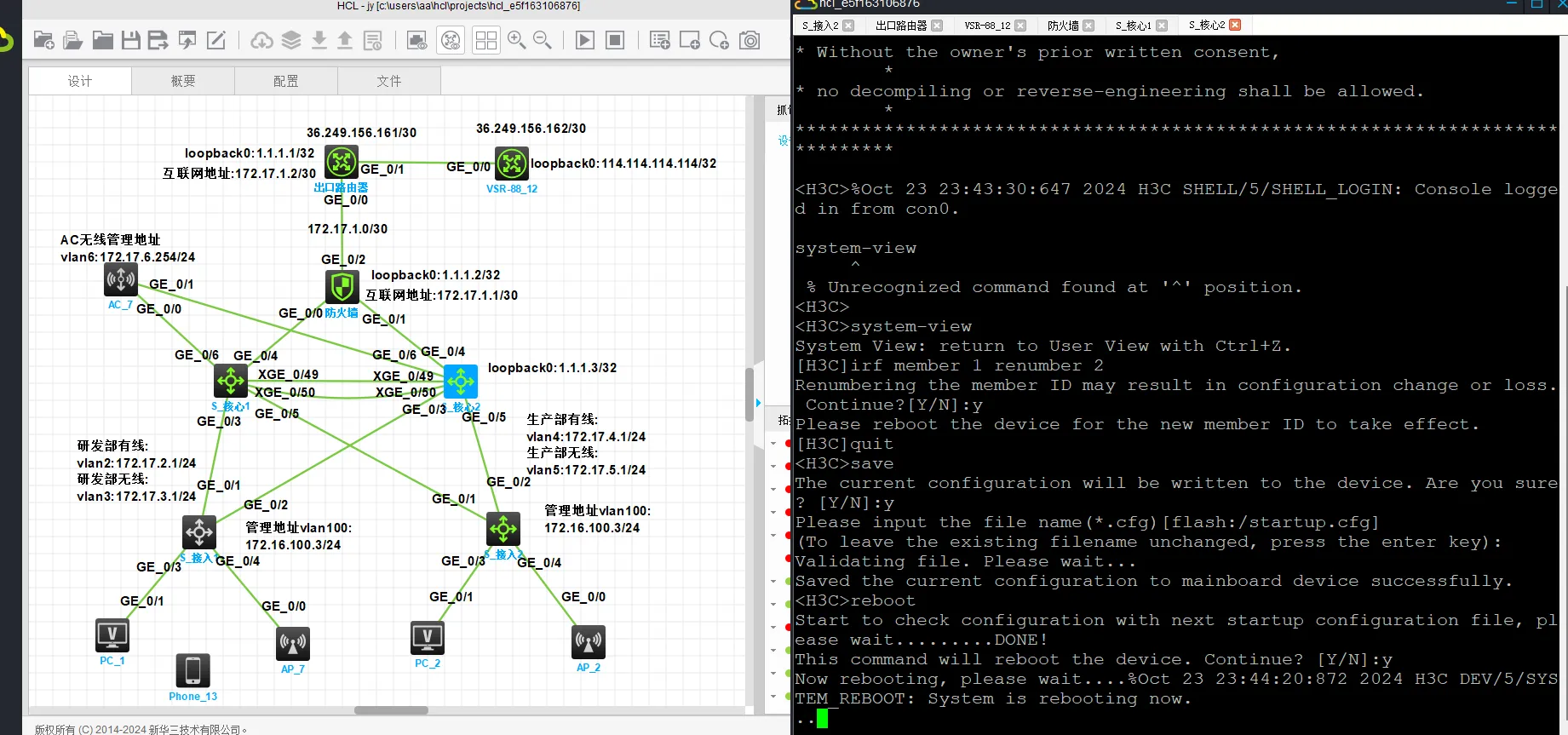Collapse the side panel with blue arrow
Screen dimensions: 1568x735
tap(759, 402)
